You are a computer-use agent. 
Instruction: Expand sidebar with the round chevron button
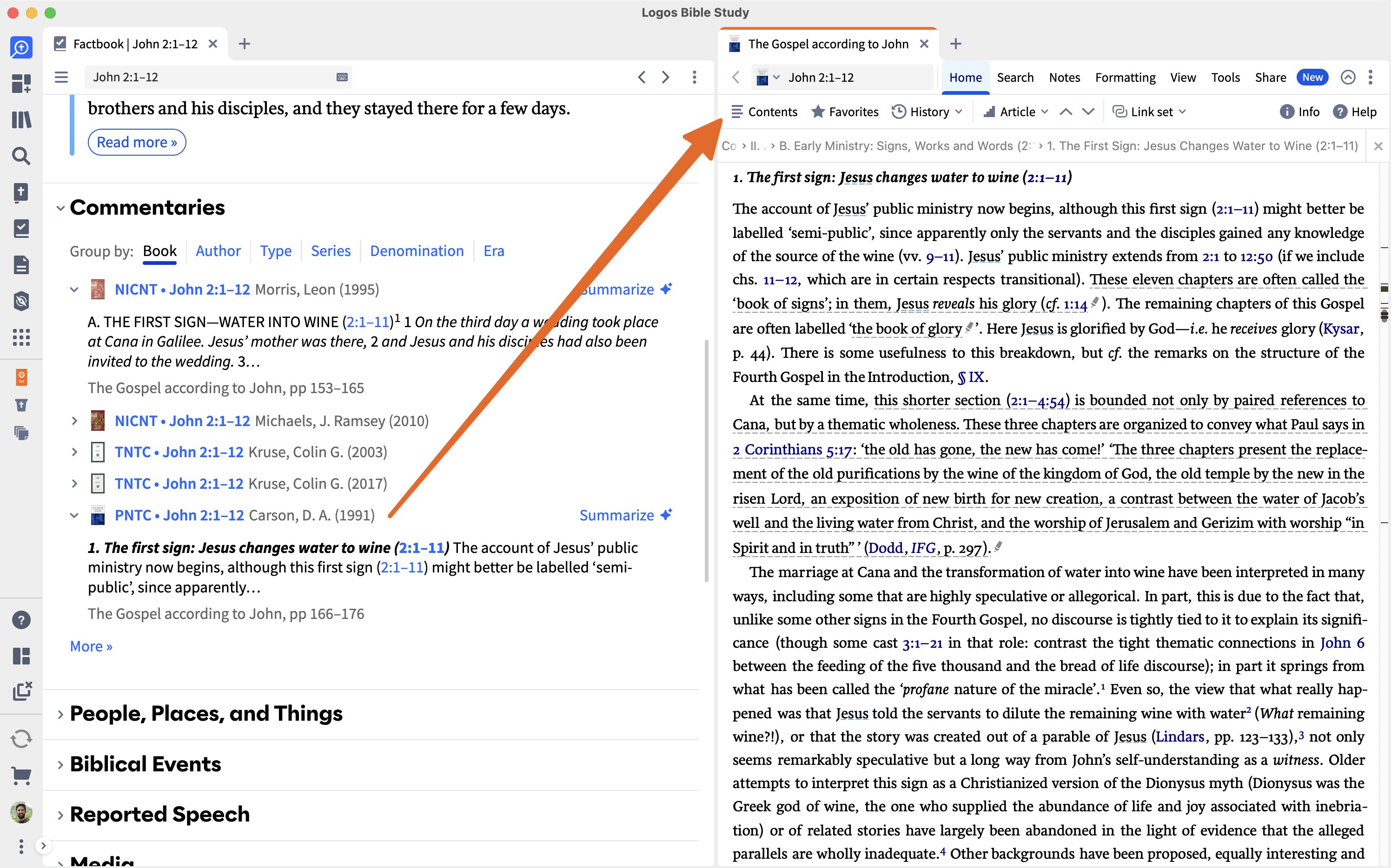(x=43, y=846)
